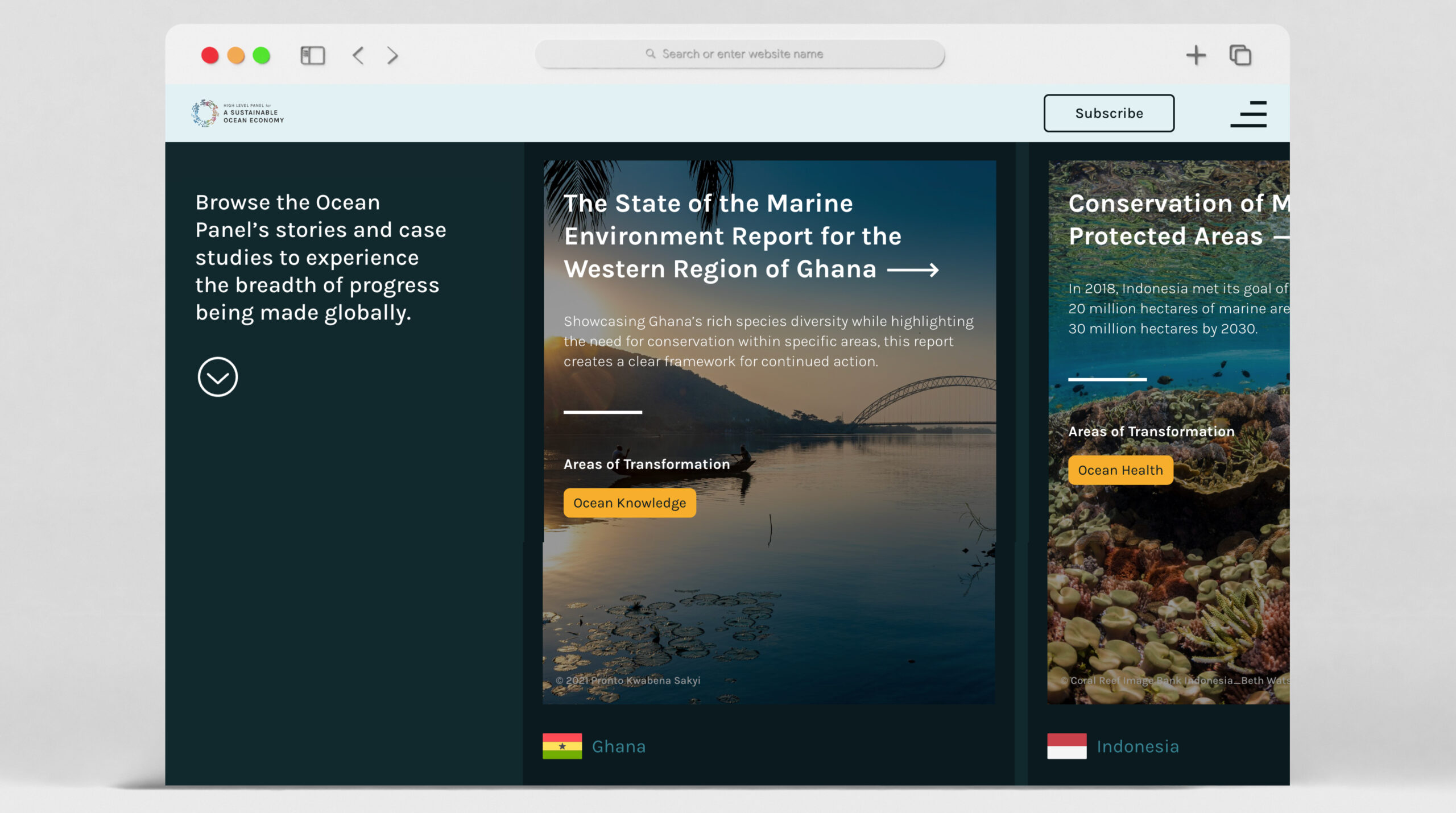Toggle the browser sidebar icon

click(x=312, y=55)
